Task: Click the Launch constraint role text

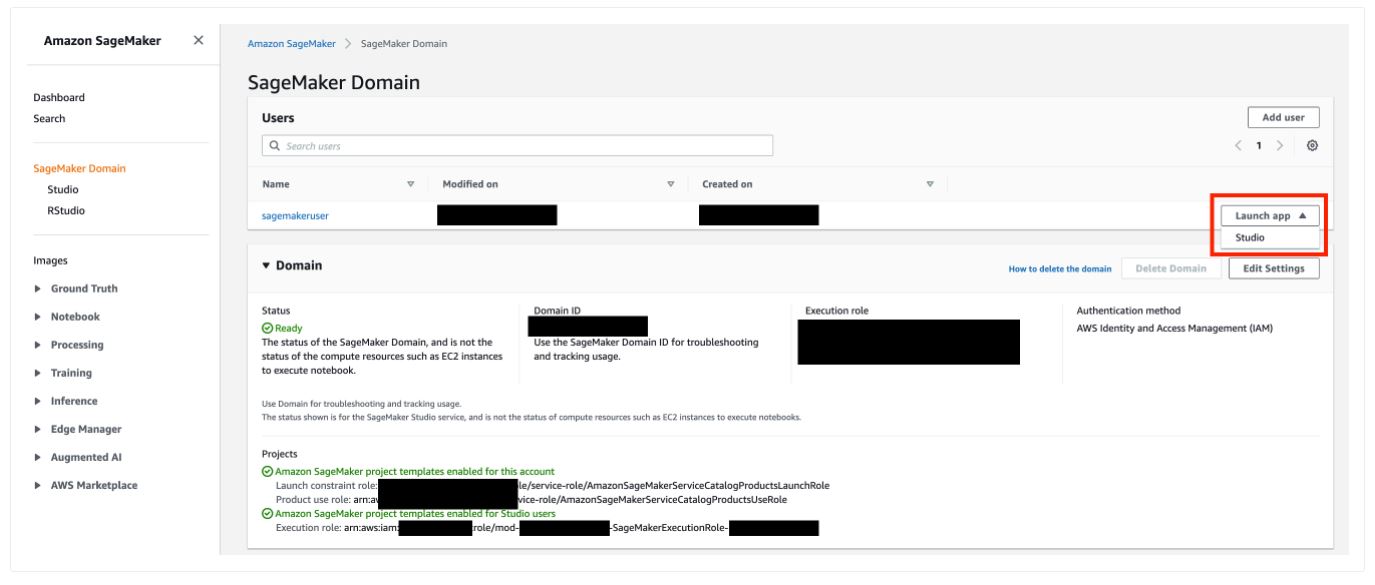Action: [553, 486]
